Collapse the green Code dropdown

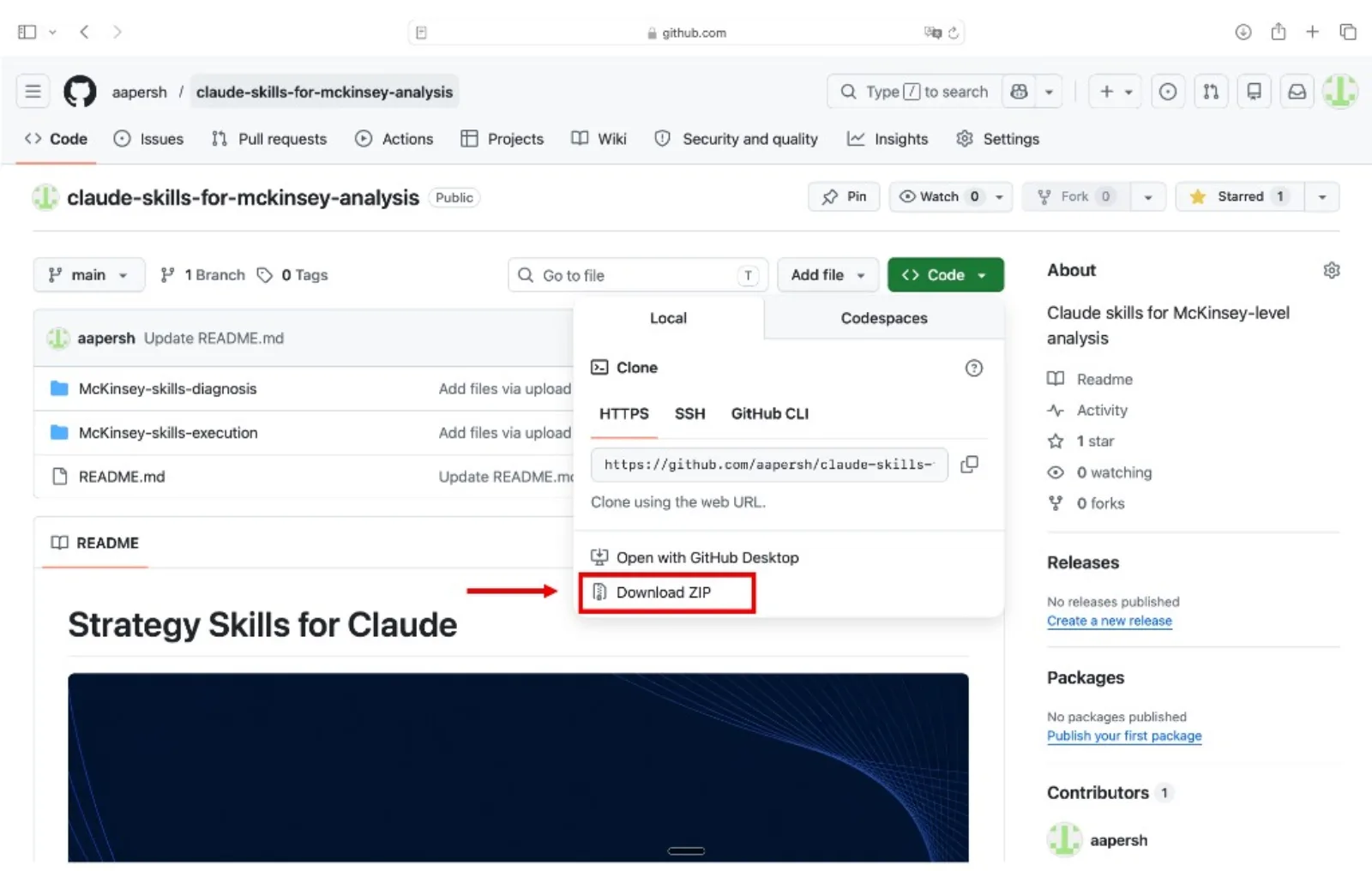coord(945,275)
